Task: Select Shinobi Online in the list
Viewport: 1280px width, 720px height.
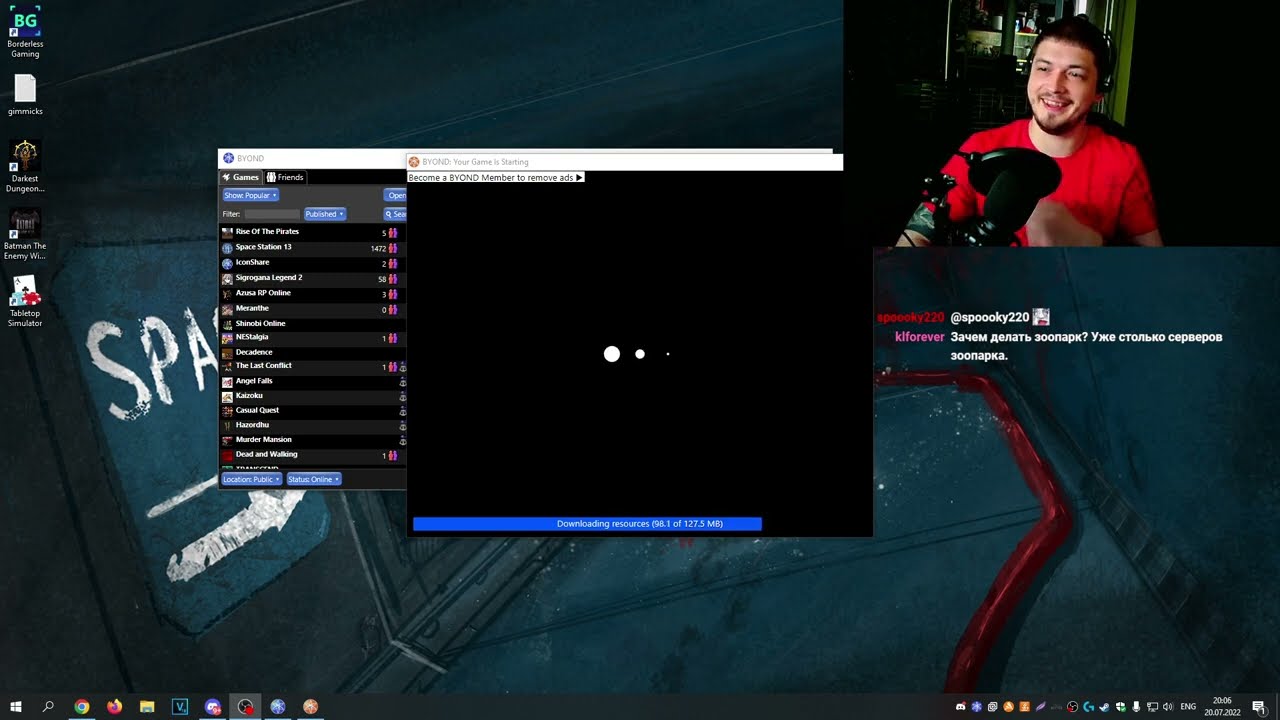Action: (x=312, y=324)
